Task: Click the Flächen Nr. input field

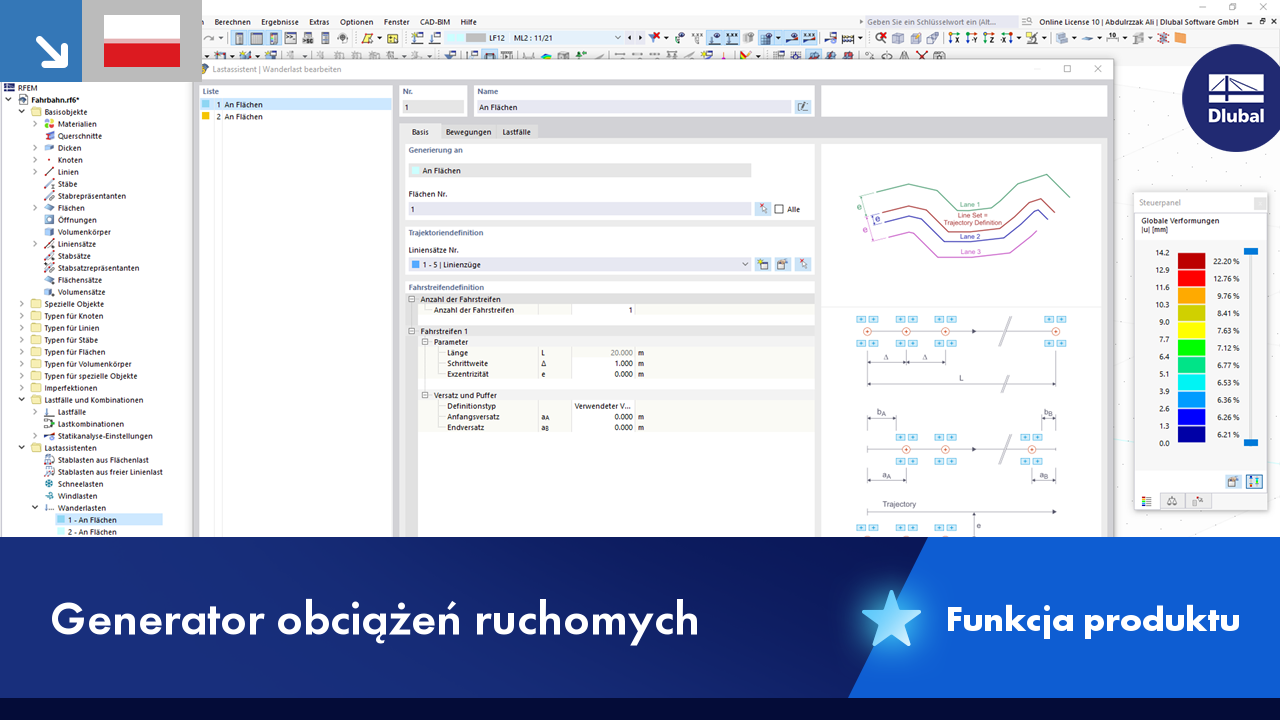Action: point(579,209)
